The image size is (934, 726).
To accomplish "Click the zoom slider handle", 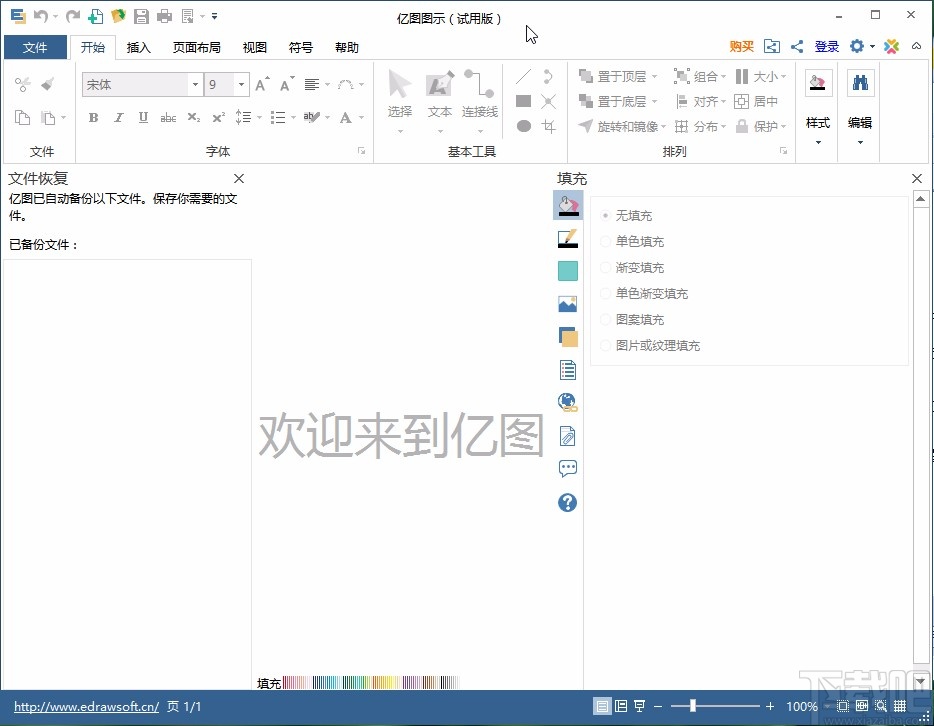I will (692, 706).
